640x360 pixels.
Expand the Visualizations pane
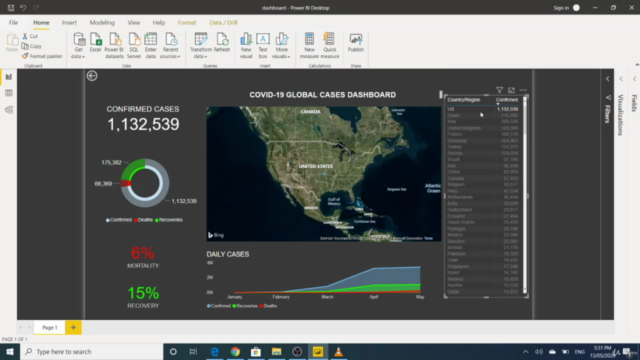point(621,79)
